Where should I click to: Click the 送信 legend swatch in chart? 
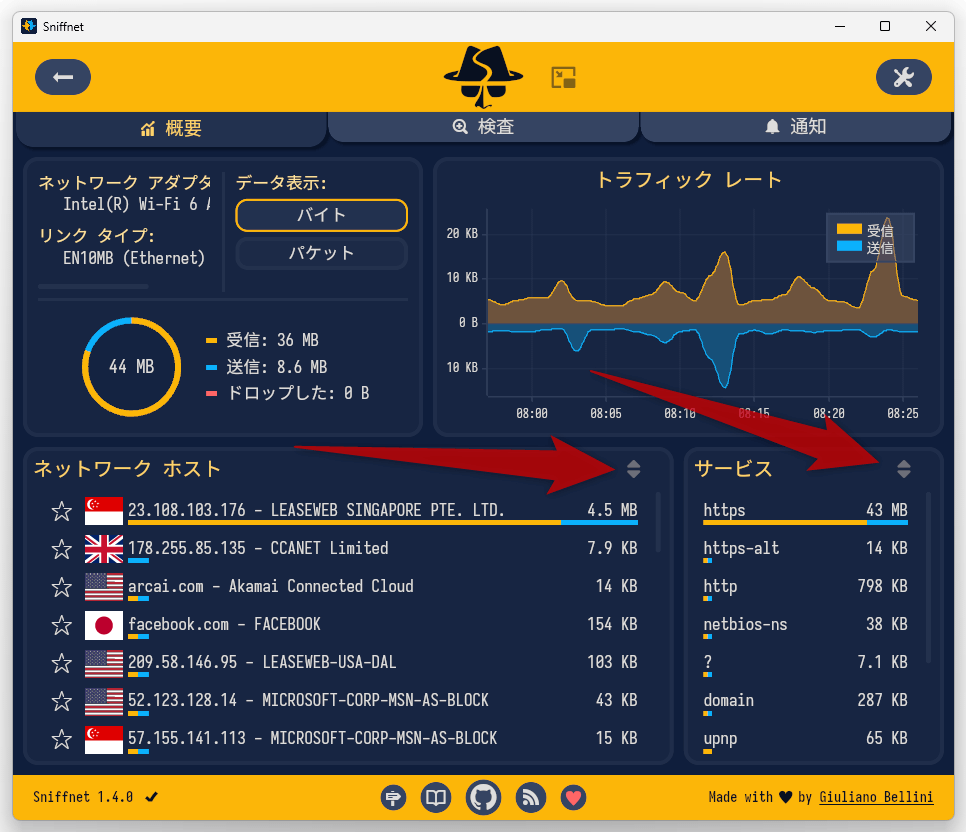tap(848, 246)
